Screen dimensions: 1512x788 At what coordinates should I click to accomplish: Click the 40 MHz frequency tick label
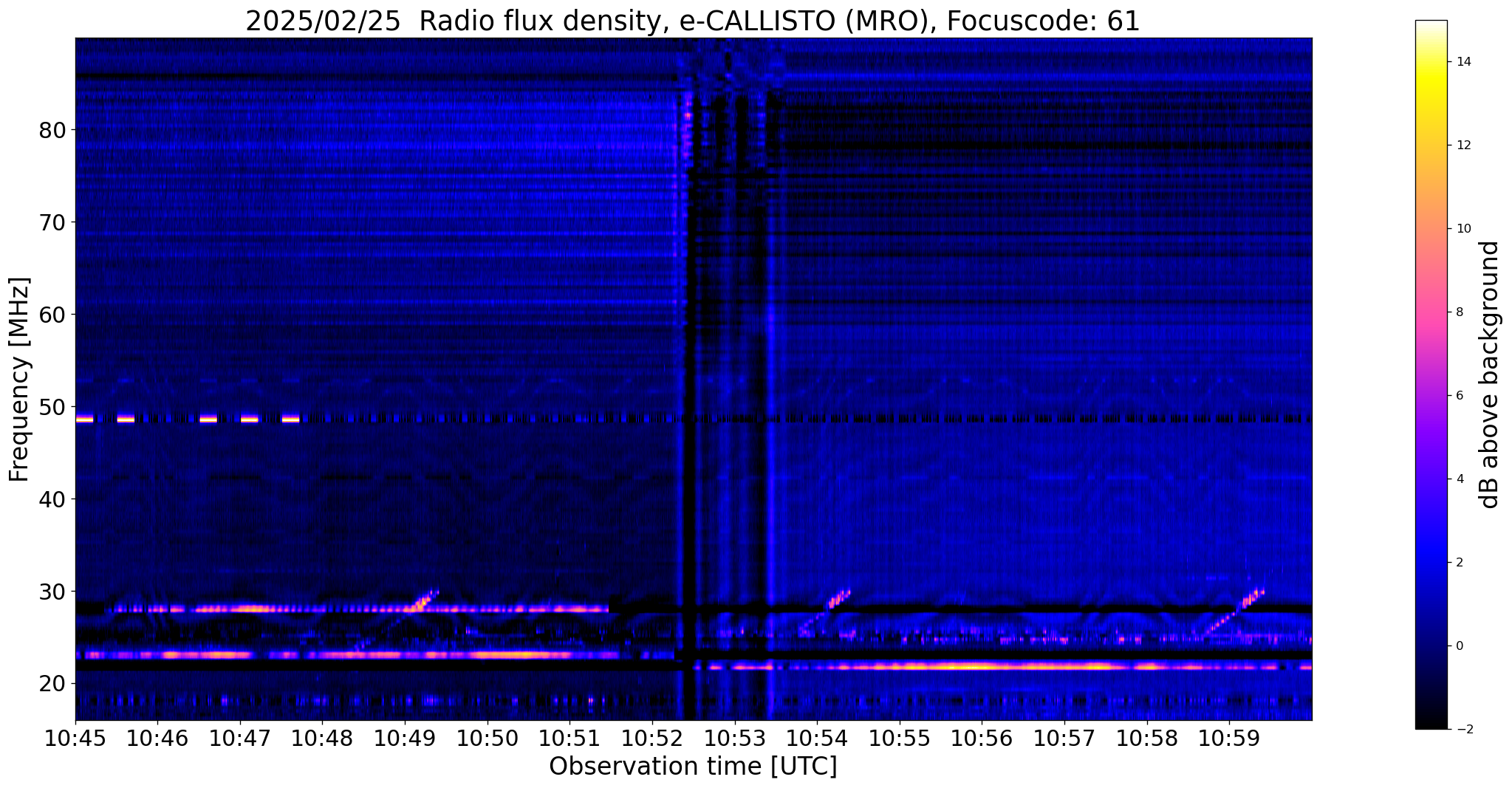[52, 499]
